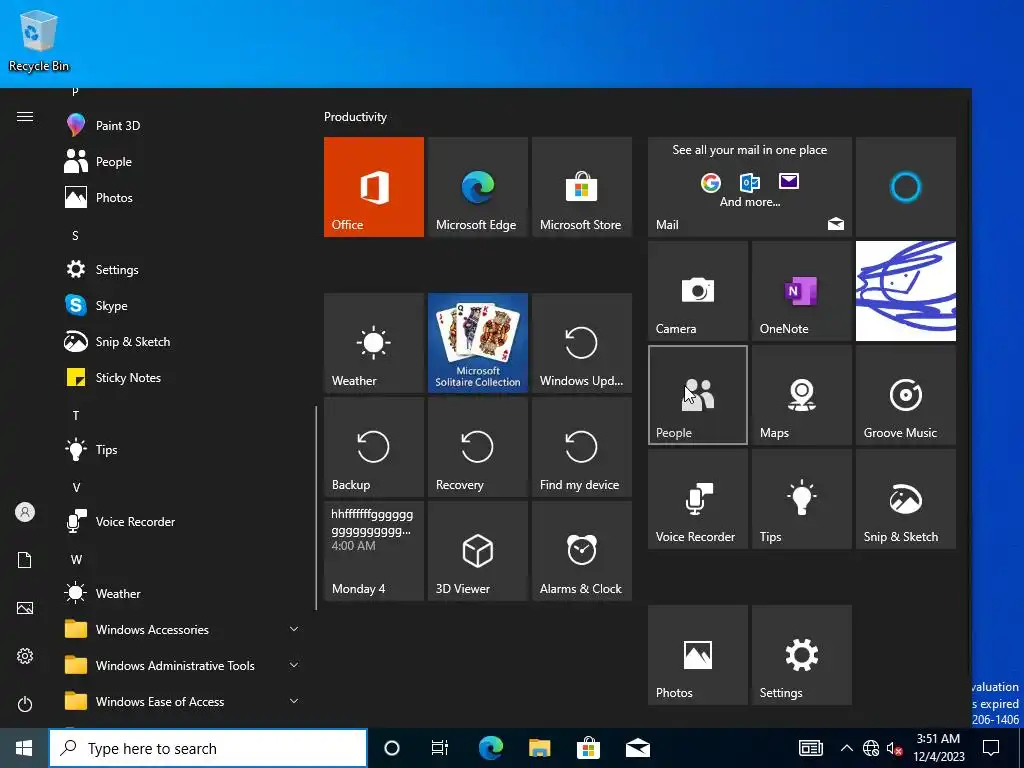This screenshot has width=1024, height=768.
Task: Open the Action Center notifications
Action: coord(991,748)
